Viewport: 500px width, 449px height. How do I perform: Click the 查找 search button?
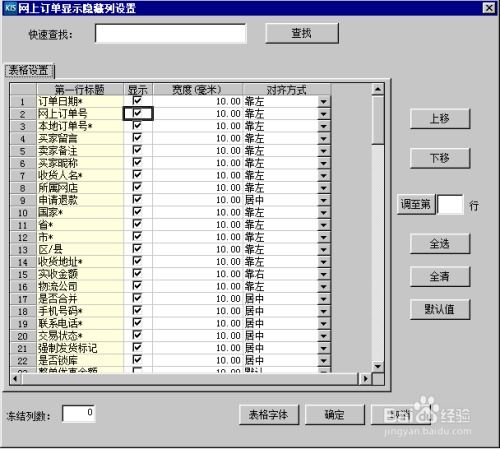point(302,33)
